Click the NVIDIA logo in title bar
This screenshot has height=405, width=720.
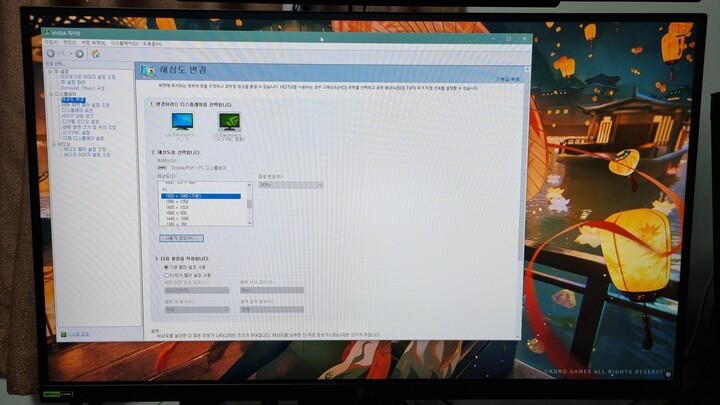[47, 34]
